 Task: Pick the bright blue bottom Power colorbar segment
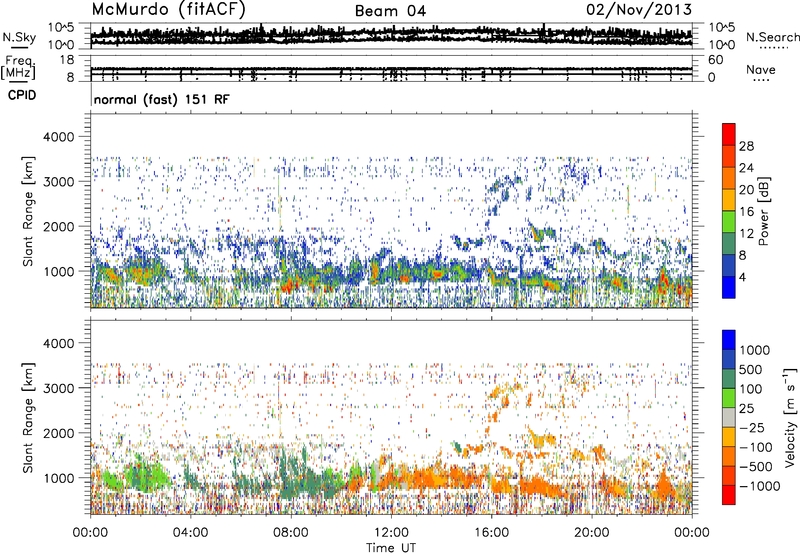point(729,287)
